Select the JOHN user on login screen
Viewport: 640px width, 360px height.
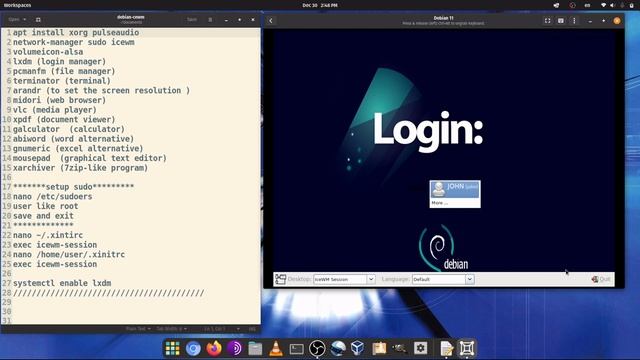tap(455, 189)
